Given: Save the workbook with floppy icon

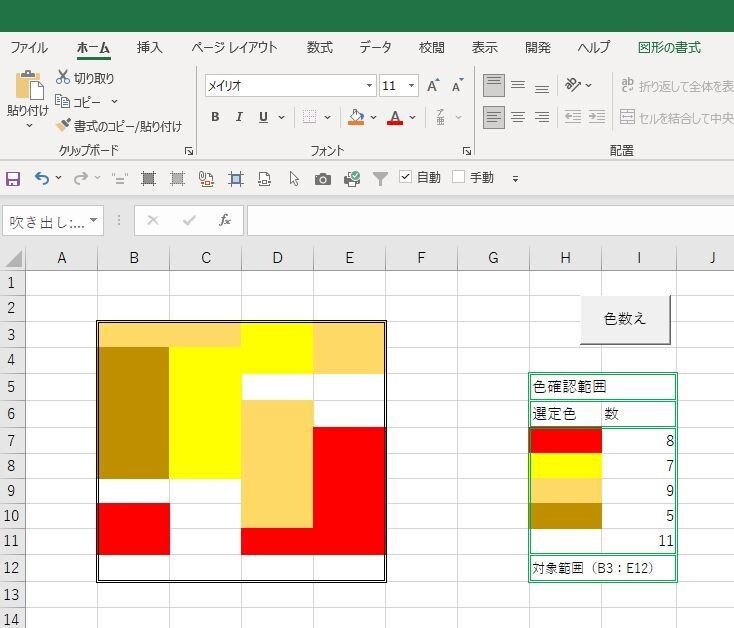Looking at the screenshot, I should (x=13, y=179).
